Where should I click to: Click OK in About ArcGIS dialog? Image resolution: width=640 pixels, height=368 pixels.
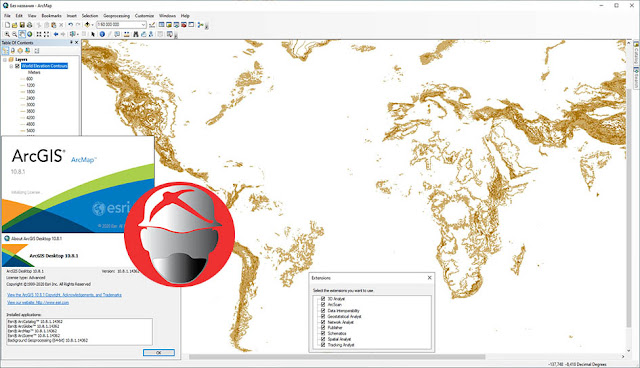point(159,352)
